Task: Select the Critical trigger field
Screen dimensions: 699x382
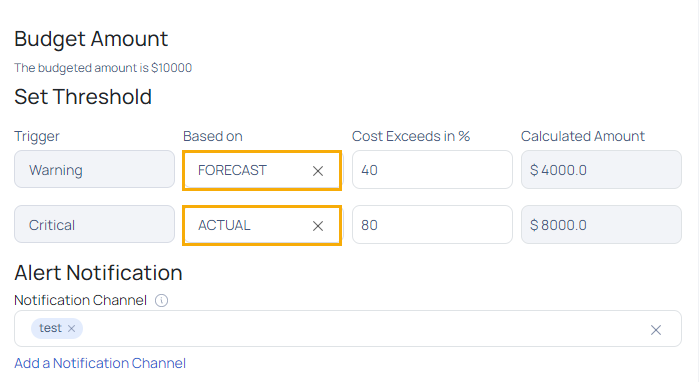Action: [x=94, y=224]
